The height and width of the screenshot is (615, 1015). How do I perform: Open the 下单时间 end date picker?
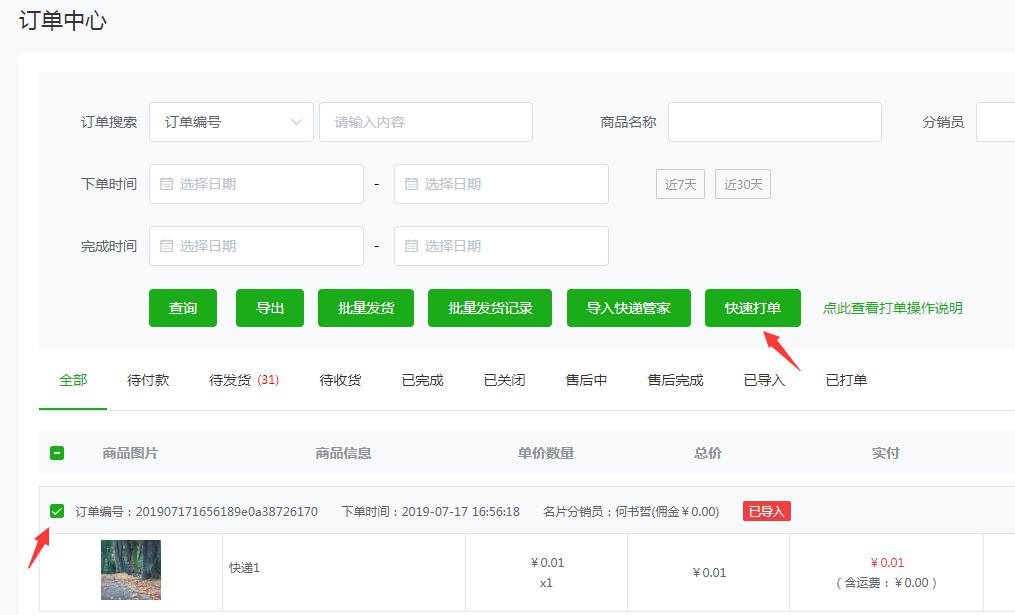pyautogui.click(x=501, y=184)
